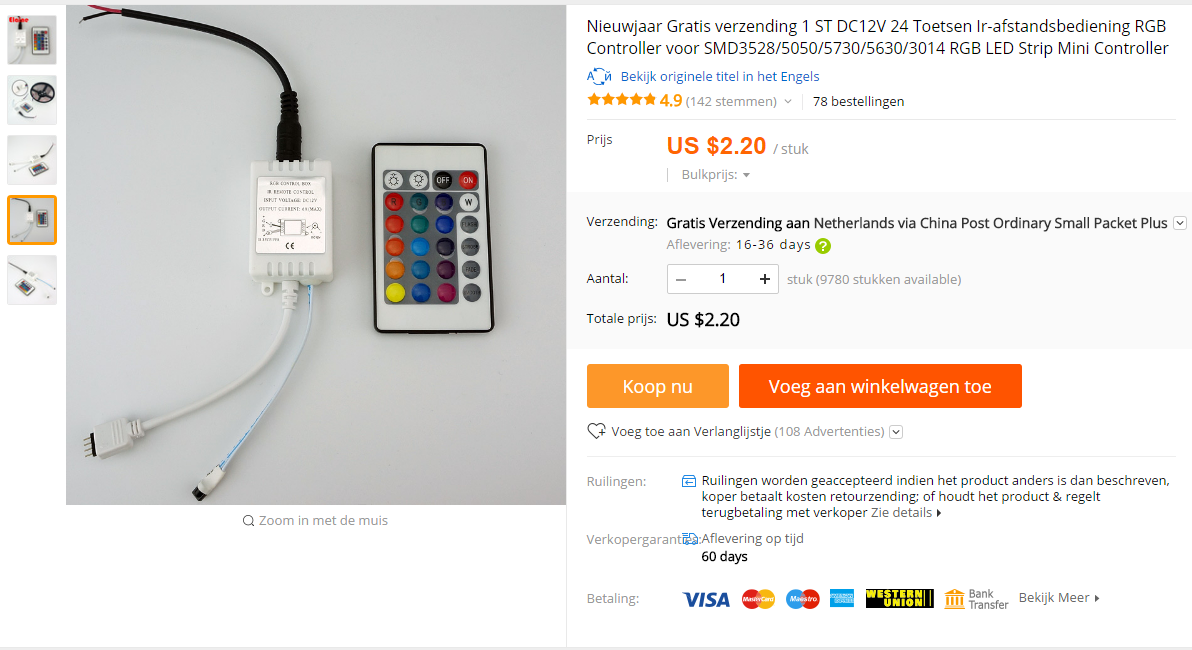This screenshot has width=1192, height=650.
Task: Click the quantity input field
Action: (723, 279)
